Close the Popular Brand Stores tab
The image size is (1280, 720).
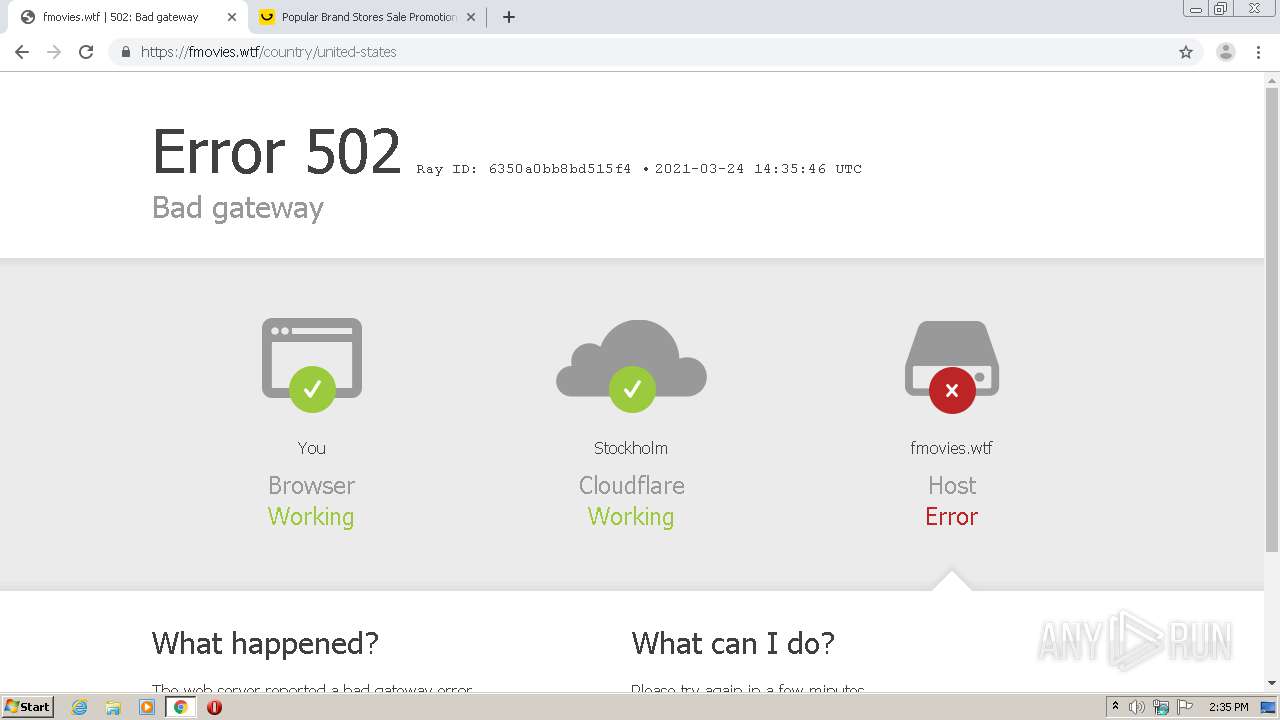coord(471,17)
